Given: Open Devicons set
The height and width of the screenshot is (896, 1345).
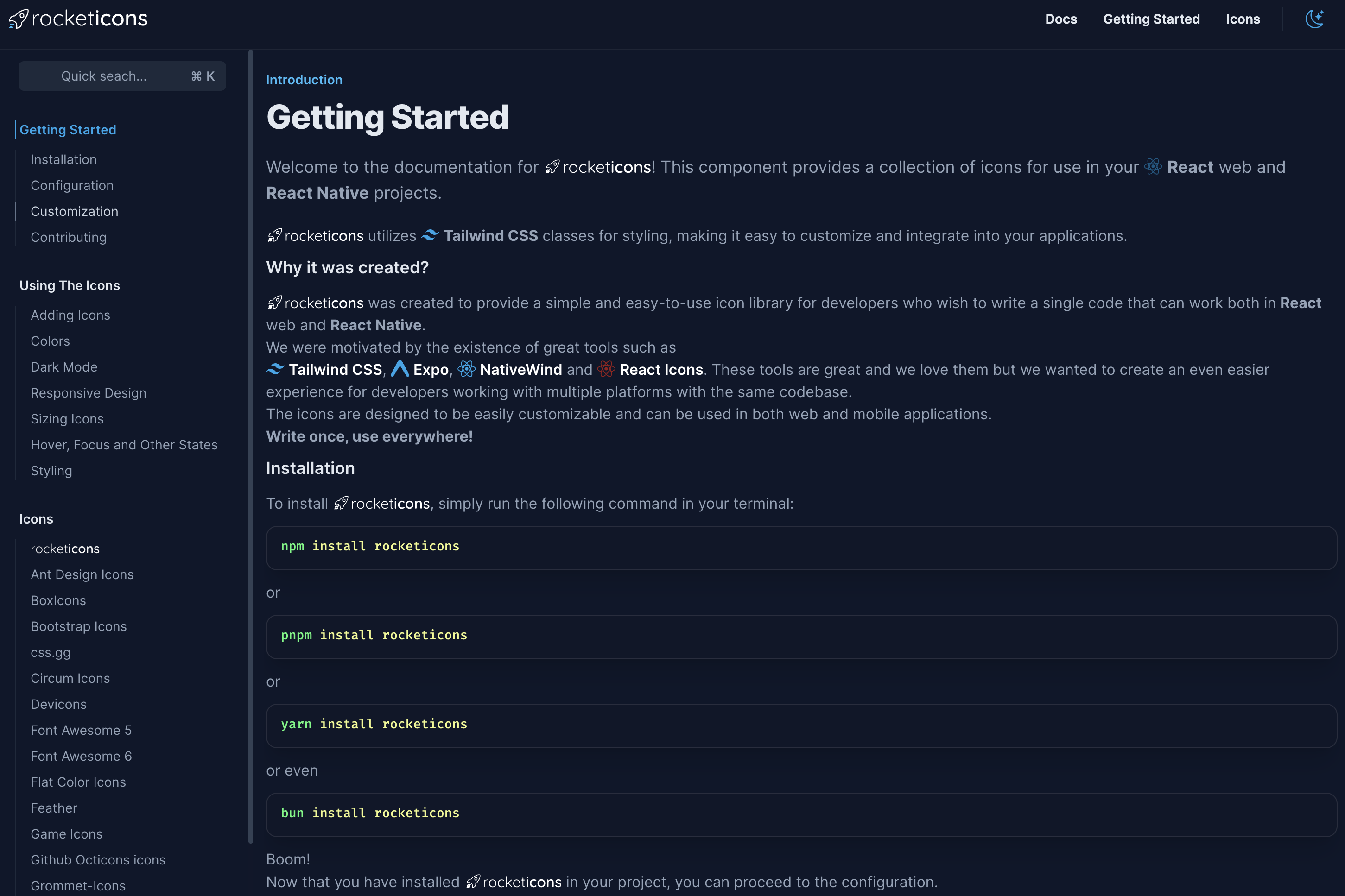Looking at the screenshot, I should 59,705.
